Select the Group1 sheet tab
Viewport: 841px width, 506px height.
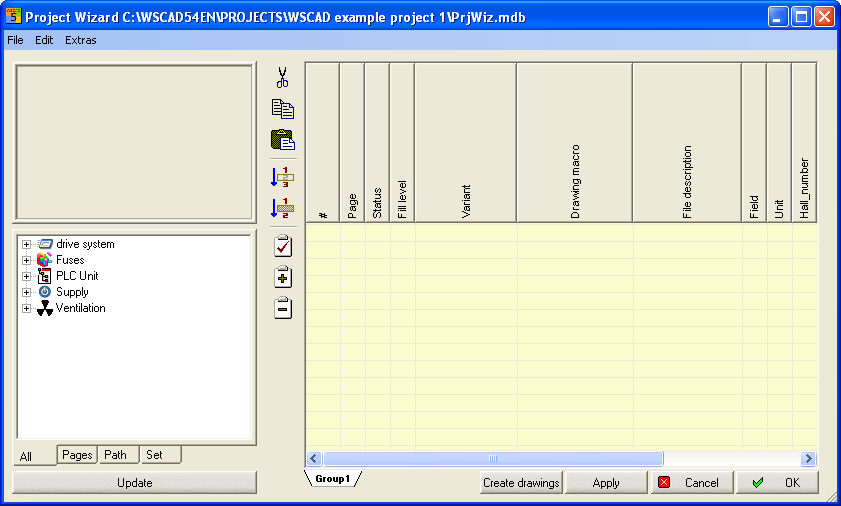pos(333,479)
